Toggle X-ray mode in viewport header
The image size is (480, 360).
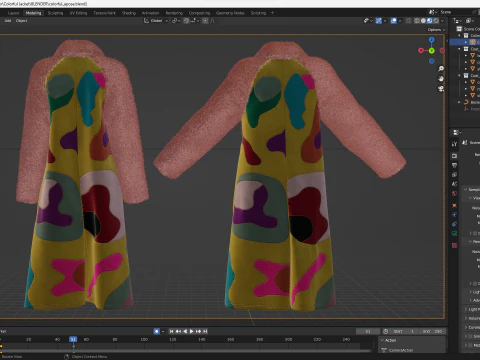[409, 21]
